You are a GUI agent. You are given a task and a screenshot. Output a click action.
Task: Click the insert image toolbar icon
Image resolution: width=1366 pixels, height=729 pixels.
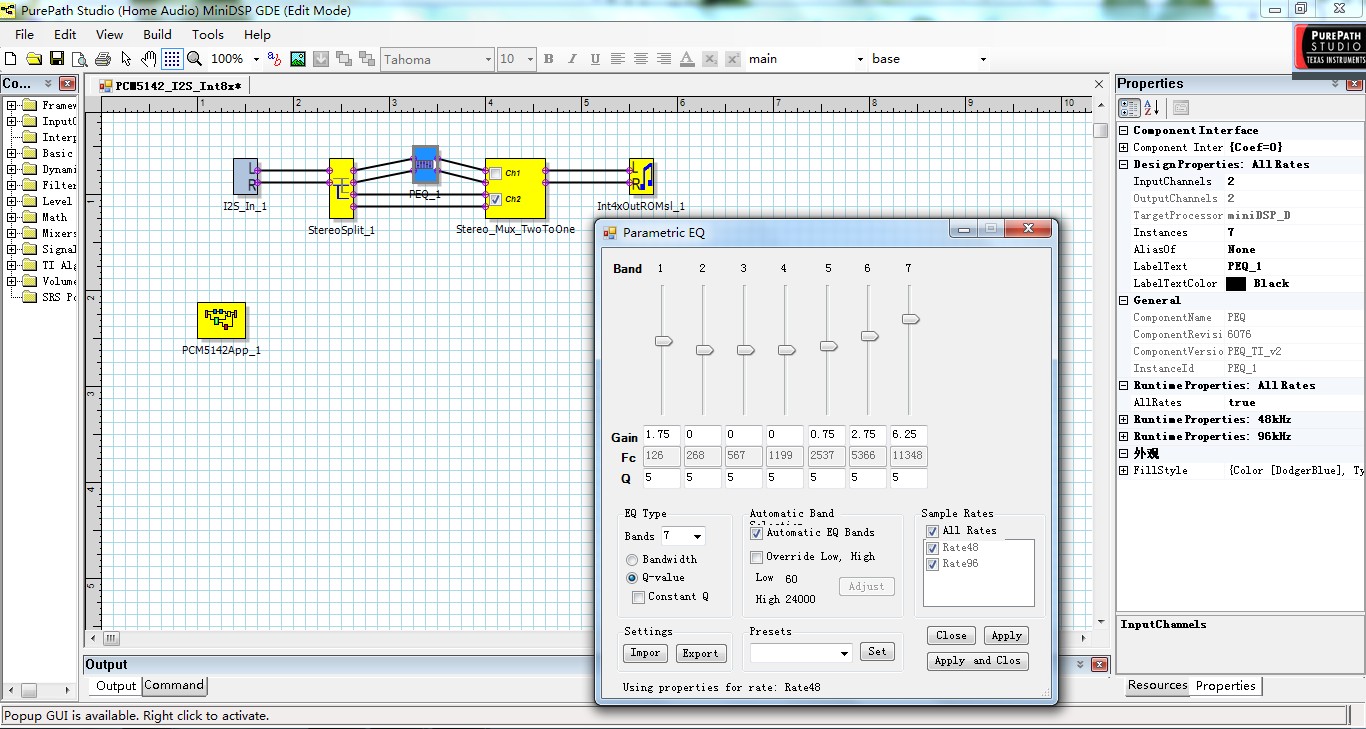pos(298,59)
